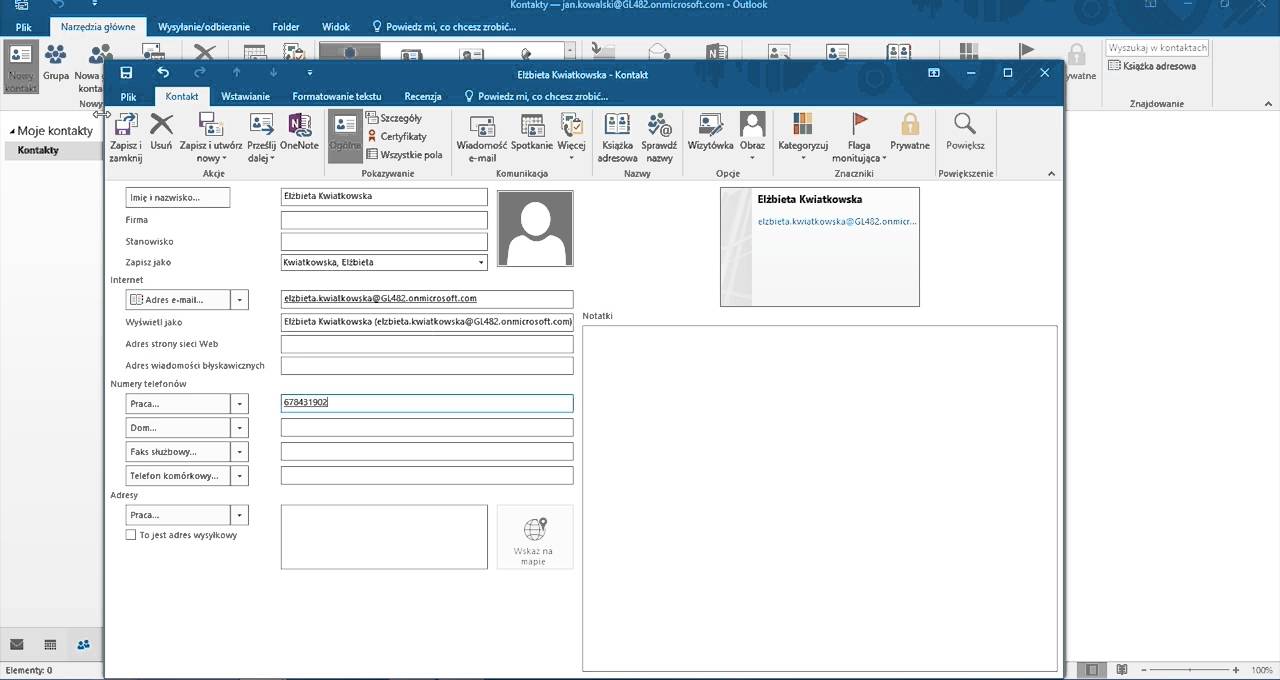Select the Kontakt ribbon tab

(182, 97)
